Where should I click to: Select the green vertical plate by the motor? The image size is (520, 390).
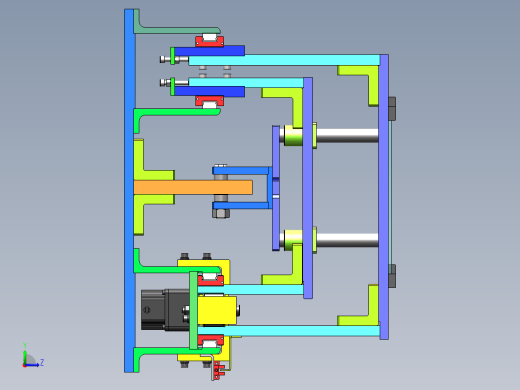coord(193,310)
